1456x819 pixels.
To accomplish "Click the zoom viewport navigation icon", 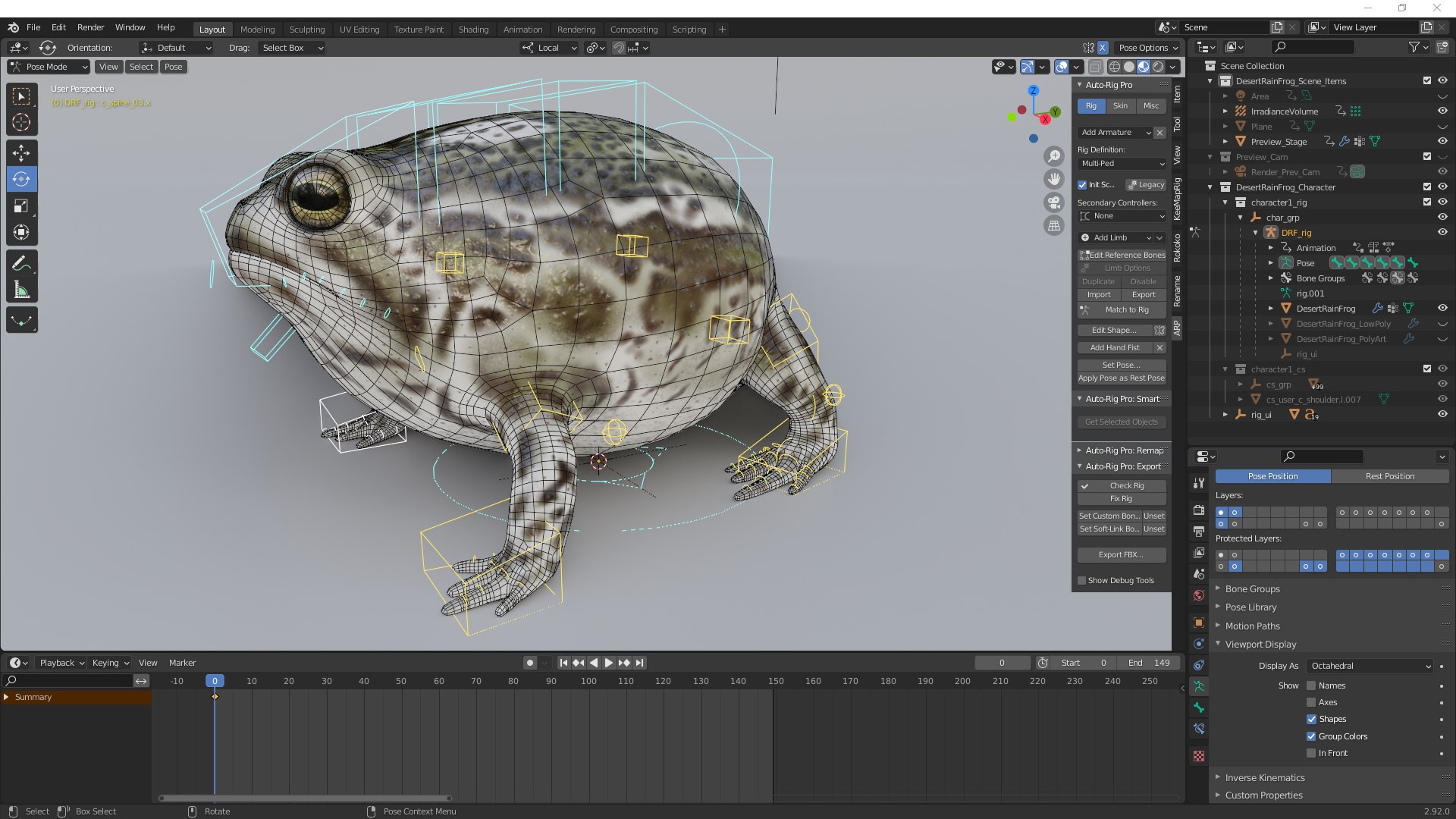I will click(1054, 156).
